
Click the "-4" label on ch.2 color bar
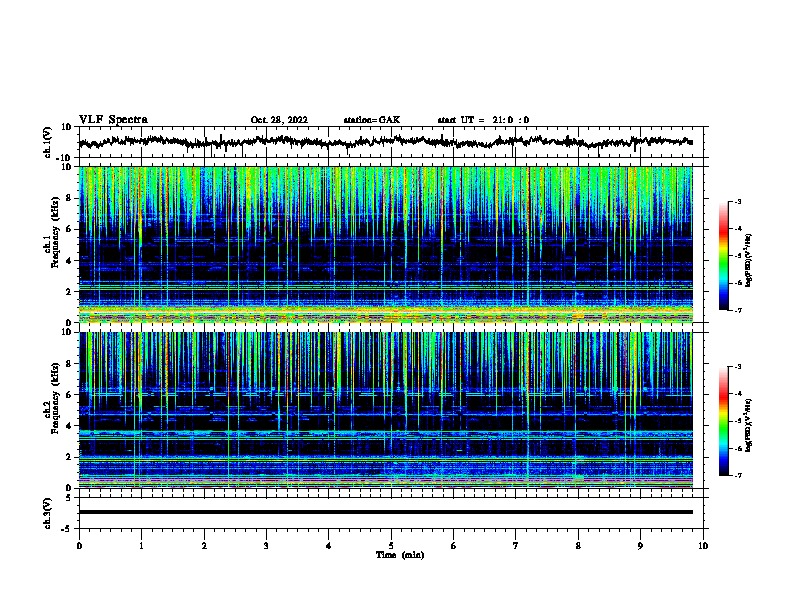(738, 394)
